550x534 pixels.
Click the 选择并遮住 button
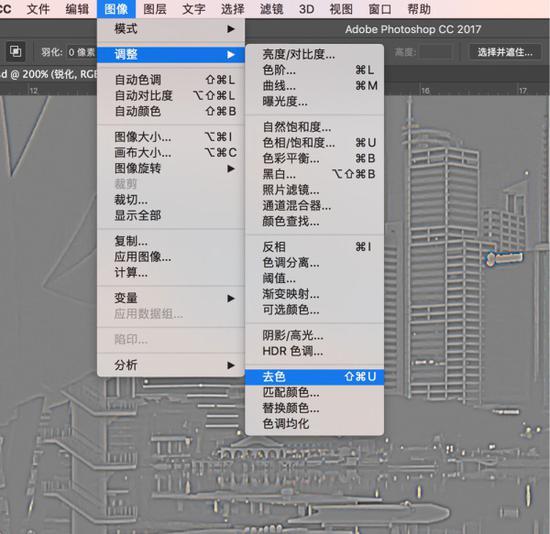point(505,52)
